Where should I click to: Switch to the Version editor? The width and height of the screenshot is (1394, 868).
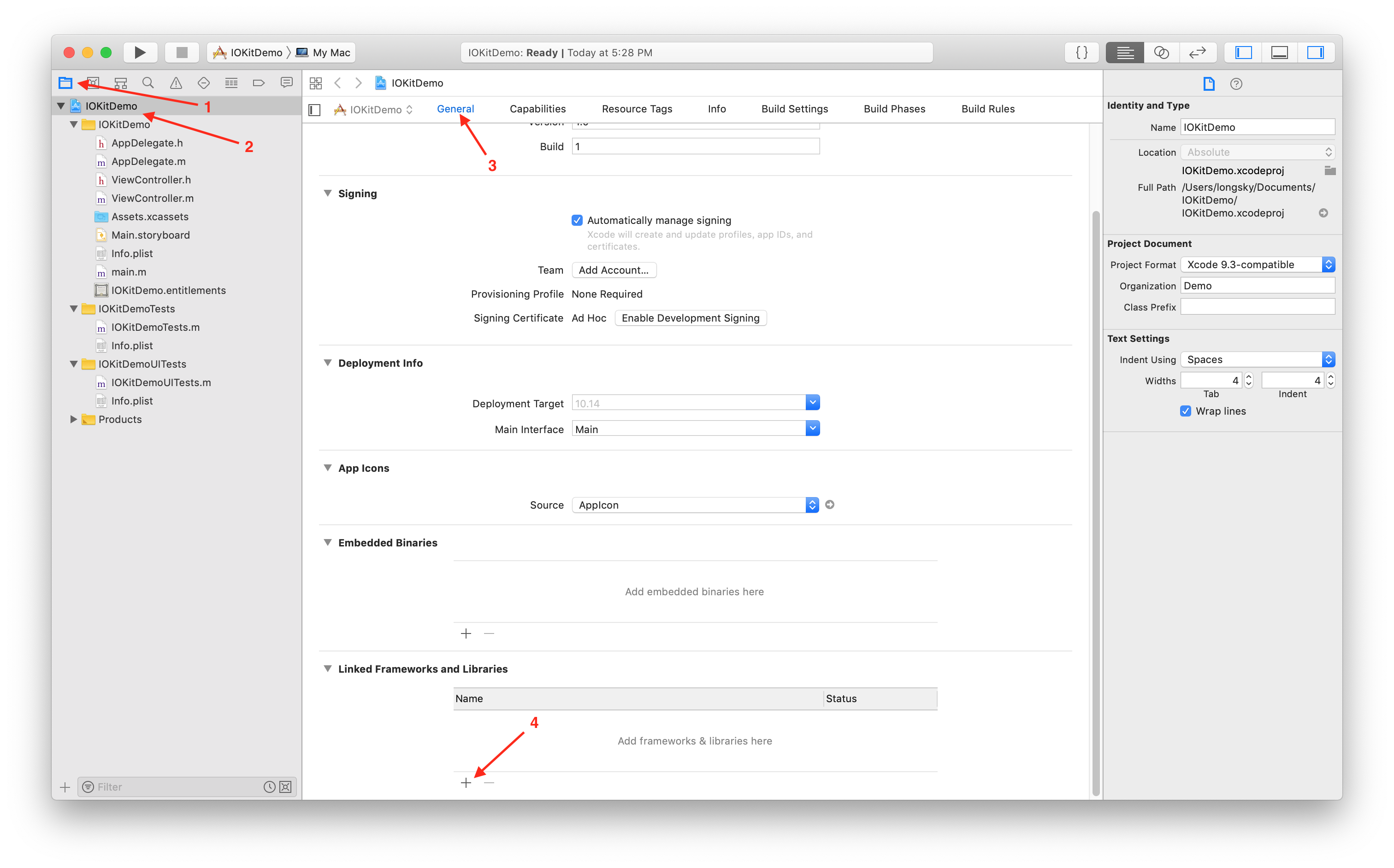(x=1197, y=52)
